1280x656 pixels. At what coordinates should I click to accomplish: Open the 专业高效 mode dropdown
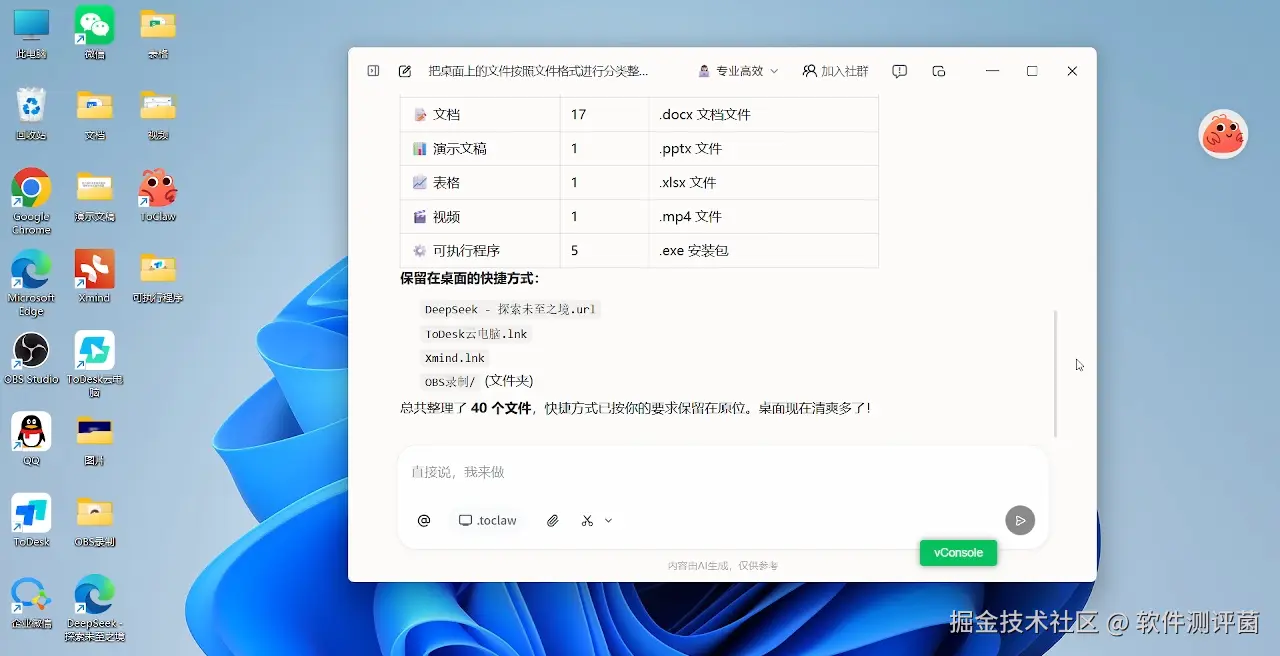click(737, 70)
